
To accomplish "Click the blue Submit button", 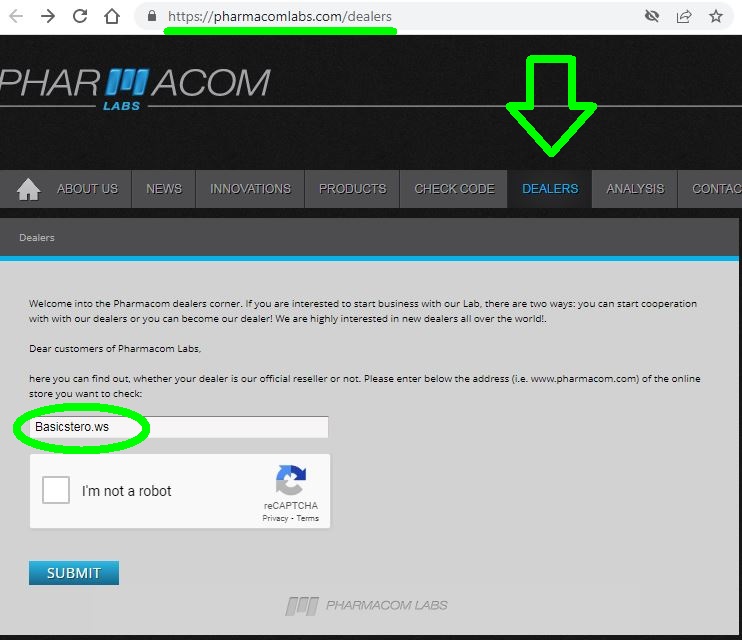I will (x=74, y=573).
